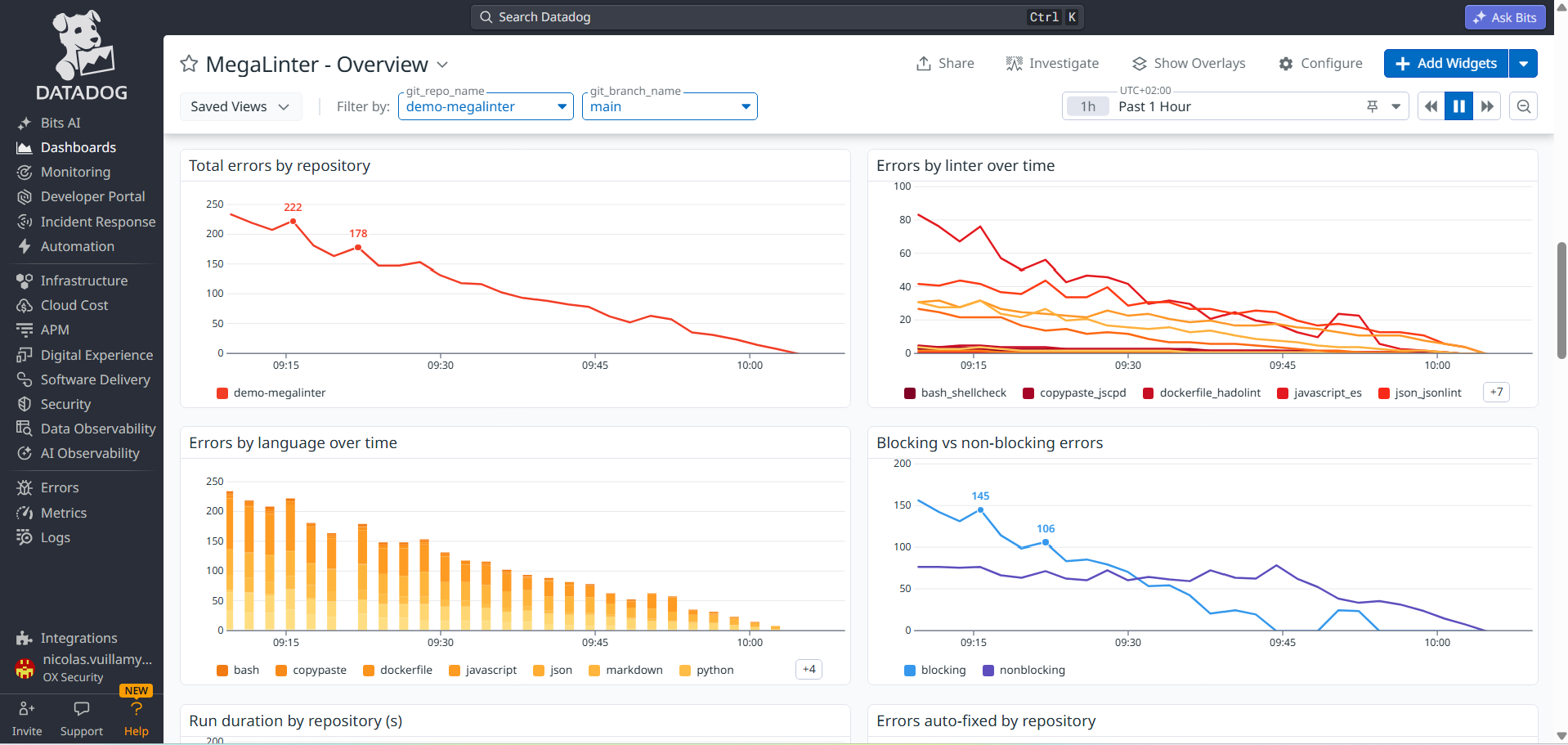Open the Saved Views dropdown
Screen dimensions: 1568x745
click(240, 106)
